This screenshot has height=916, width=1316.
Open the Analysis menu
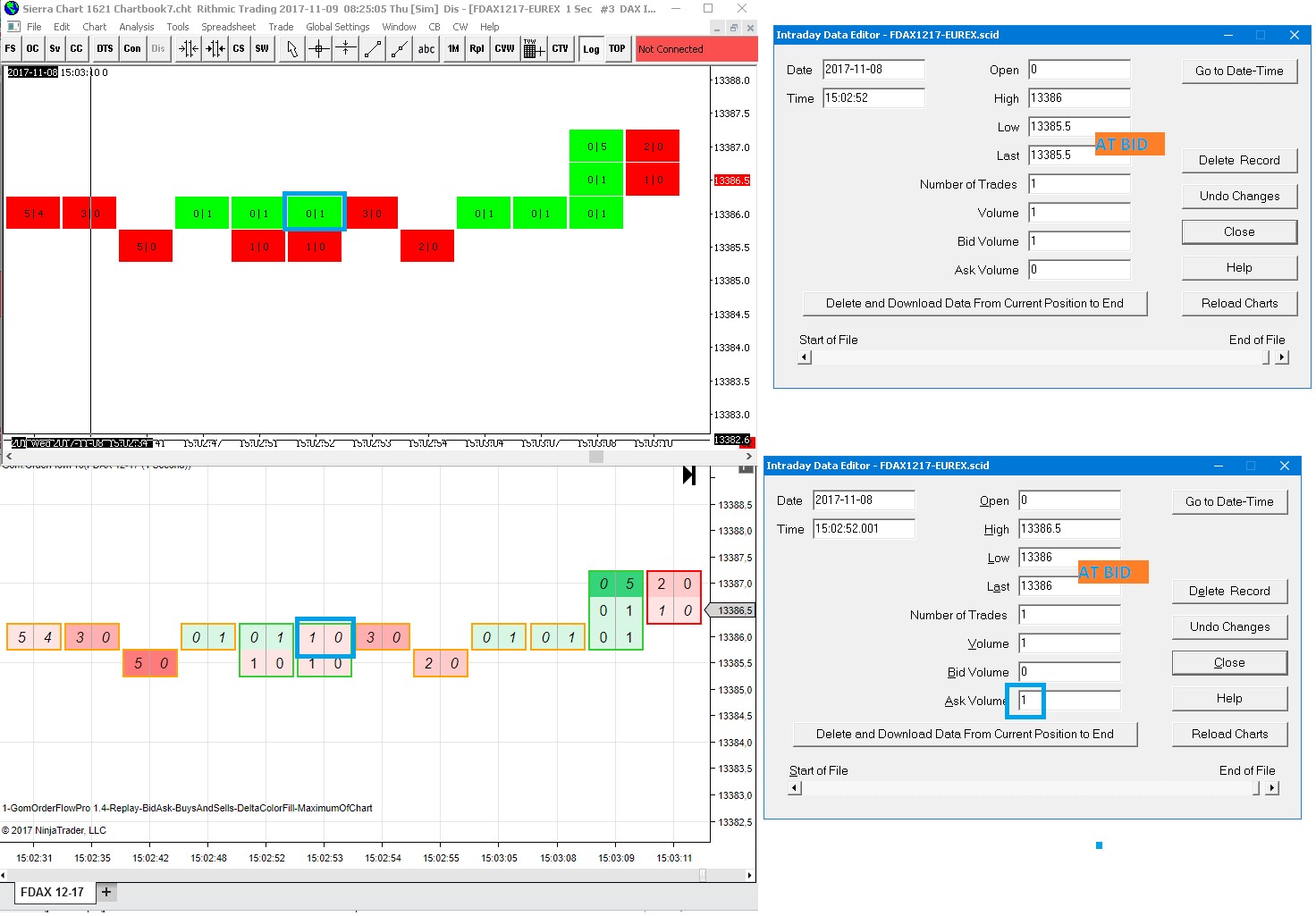point(137,27)
